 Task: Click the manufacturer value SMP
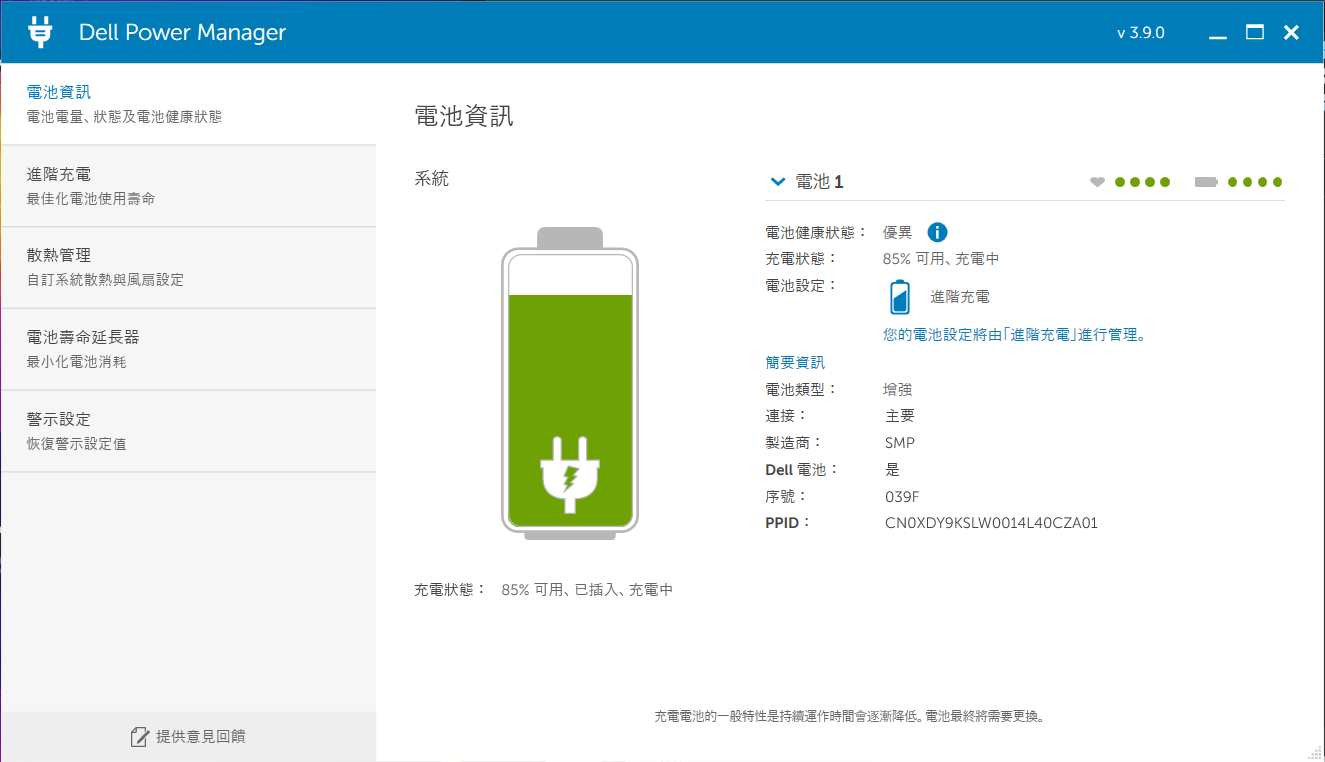coord(900,443)
